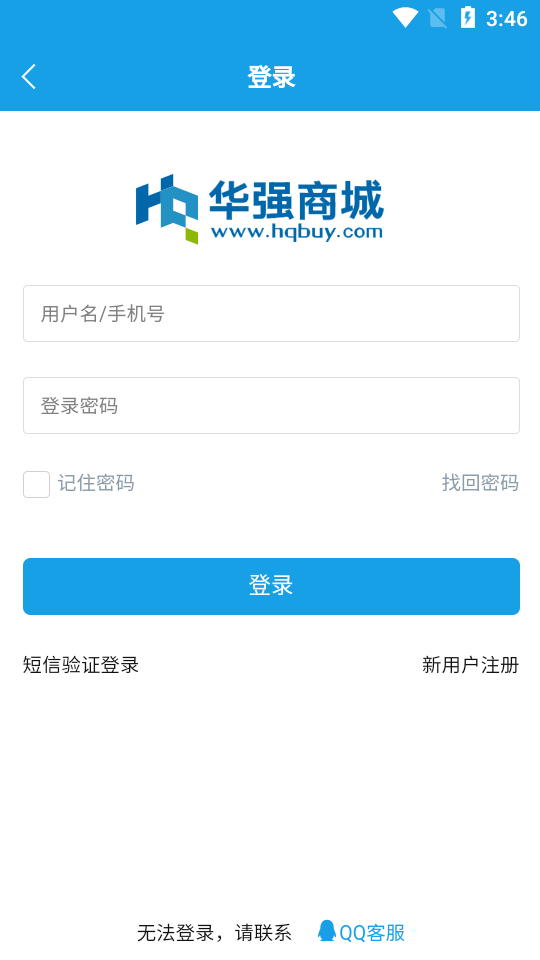Click the Wi-Fi status icon
Viewport: 540px width, 960px height.
pos(405,18)
